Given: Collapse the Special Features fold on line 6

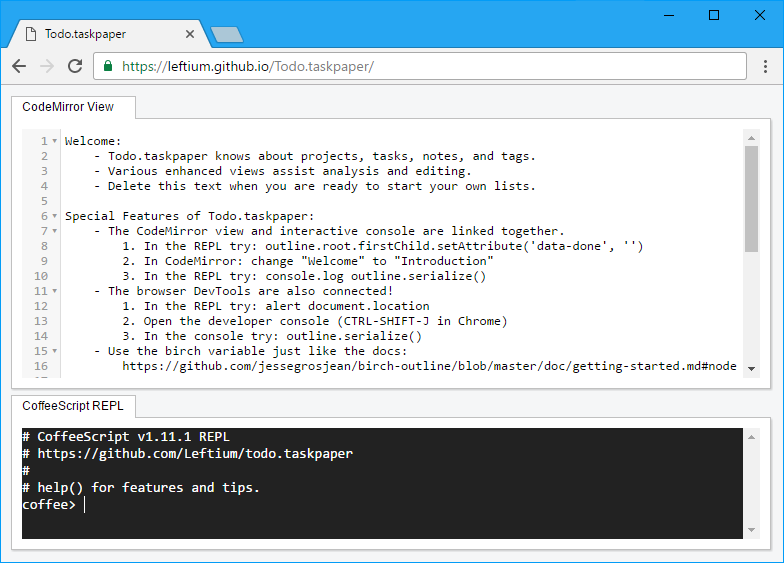Looking at the screenshot, I should click(x=54, y=216).
